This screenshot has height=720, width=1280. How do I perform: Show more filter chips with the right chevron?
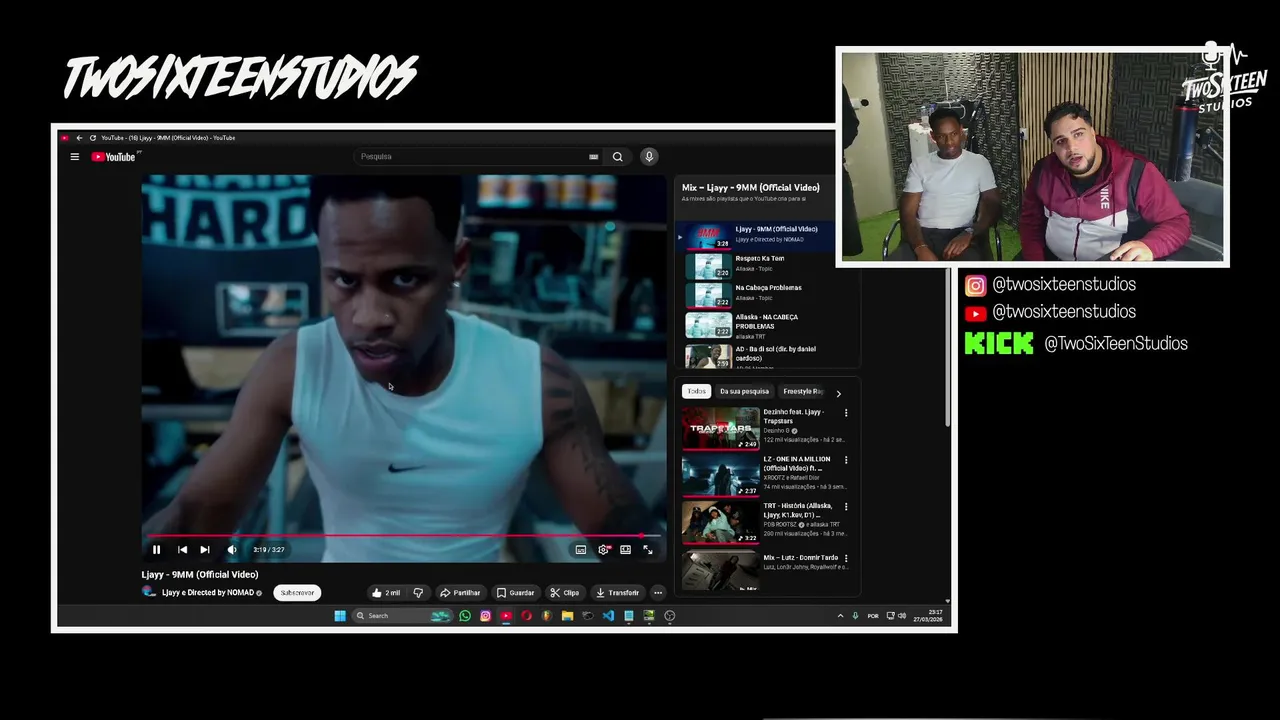click(x=838, y=393)
